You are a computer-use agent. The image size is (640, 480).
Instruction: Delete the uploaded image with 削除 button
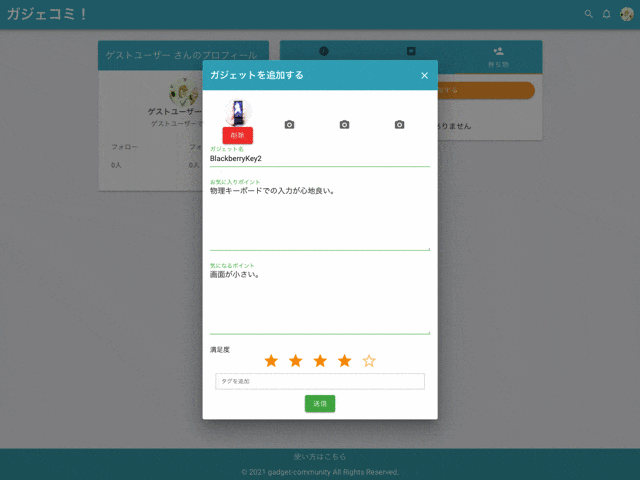pyautogui.click(x=238, y=136)
